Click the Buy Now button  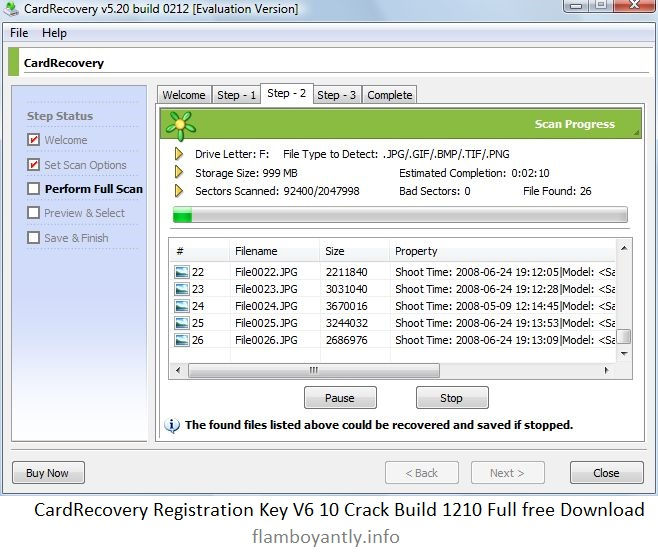tap(48, 473)
